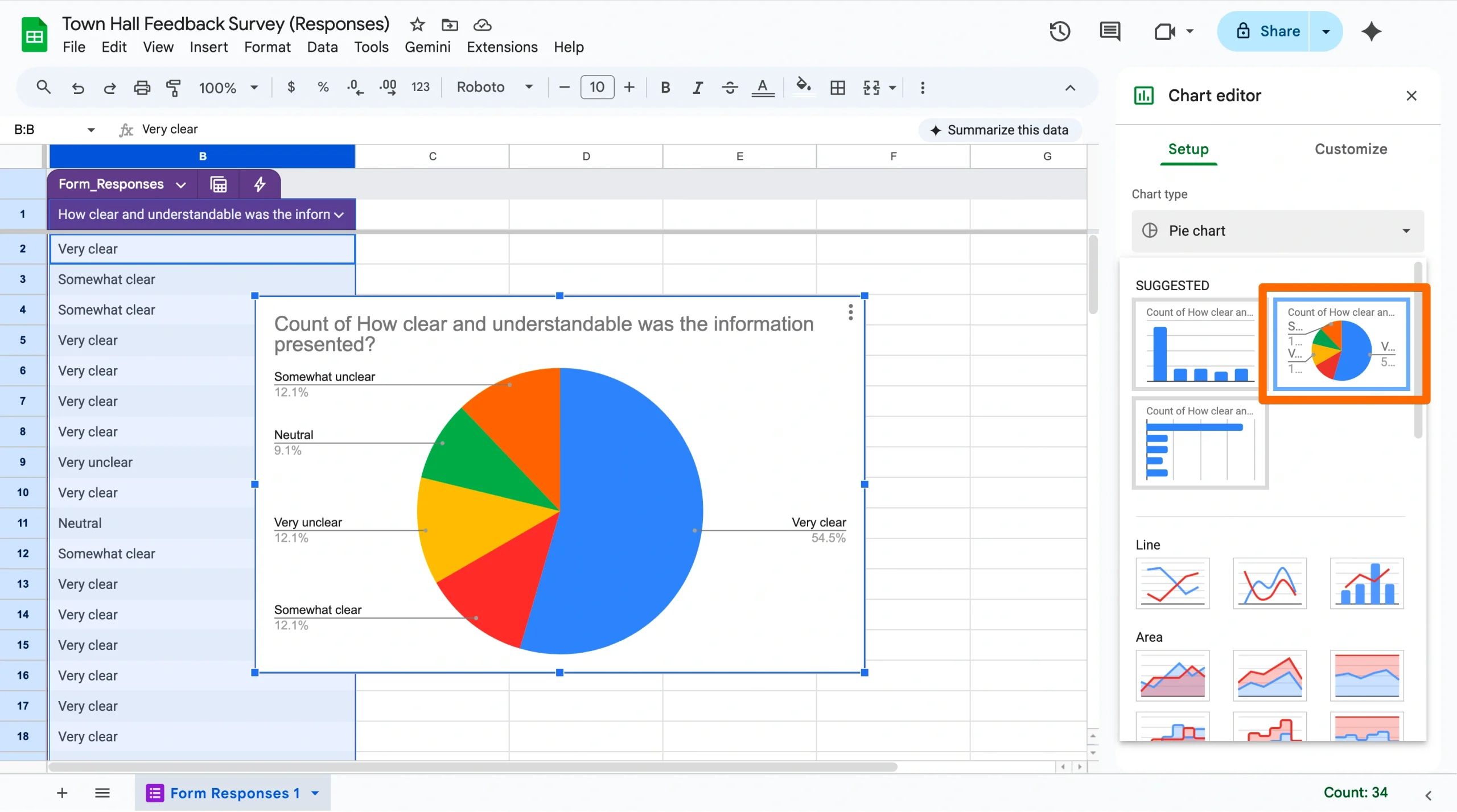
Task: Print the spreadsheet
Action: [141, 87]
